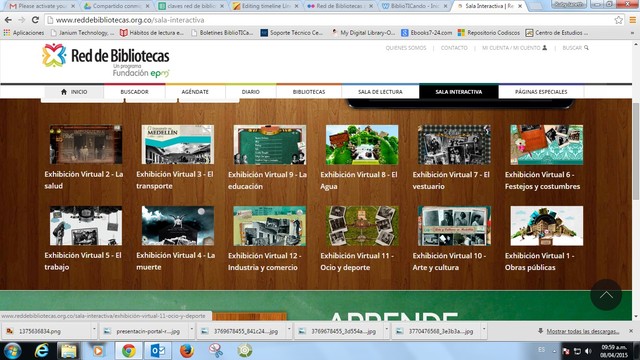640x360 pixels.
Task: Click the INICIO home icon tab
Action: pos(74,92)
